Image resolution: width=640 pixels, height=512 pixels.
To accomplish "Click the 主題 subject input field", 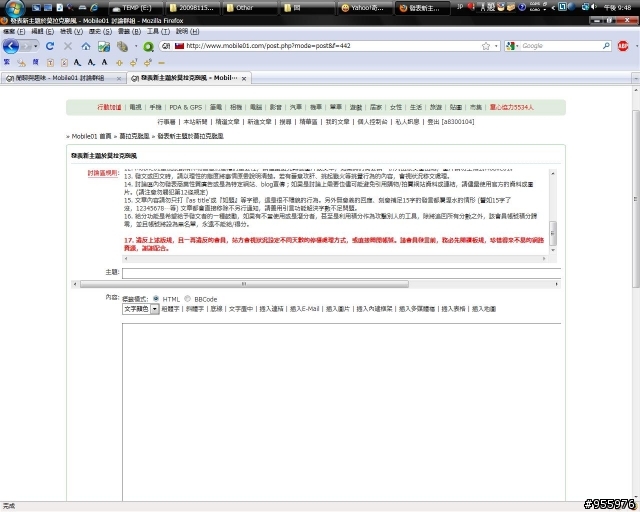I will [x=341, y=273].
